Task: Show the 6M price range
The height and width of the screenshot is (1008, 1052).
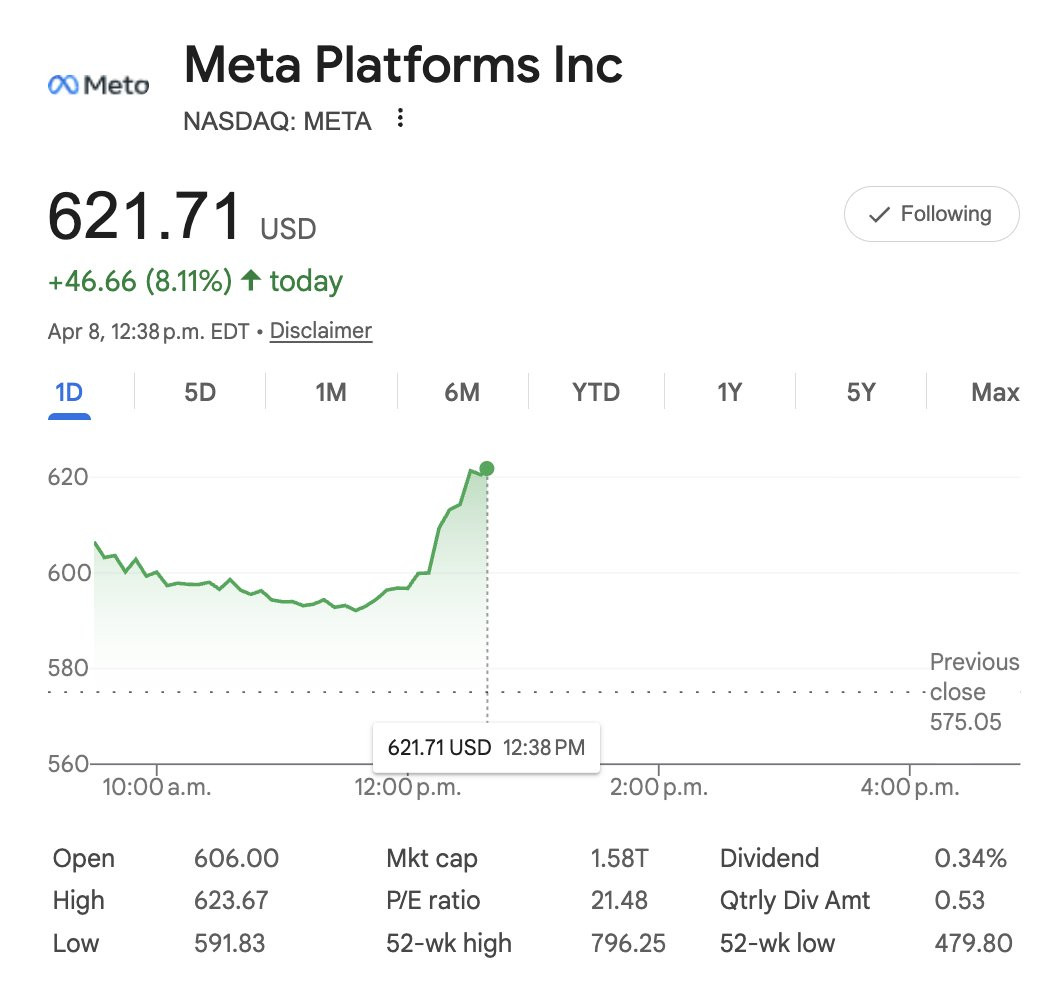Action: (462, 392)
